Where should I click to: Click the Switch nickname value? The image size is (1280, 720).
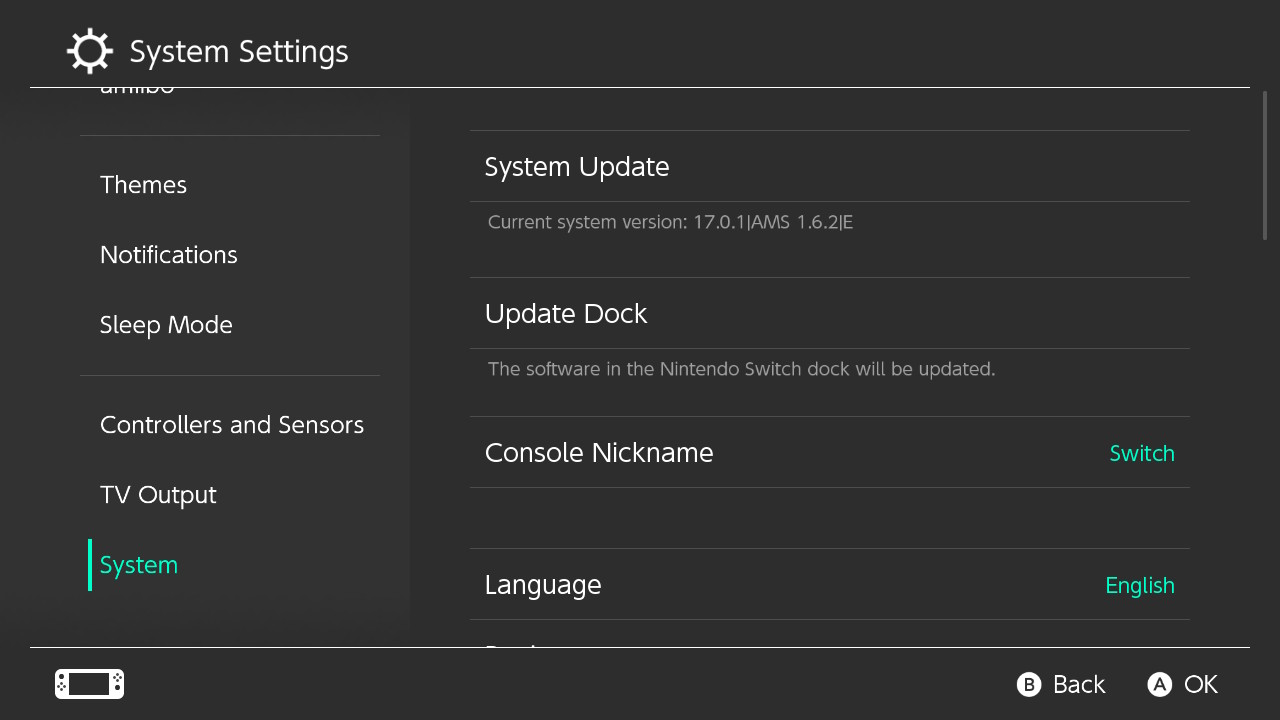pyautogui.click(x=1141, y=454)
